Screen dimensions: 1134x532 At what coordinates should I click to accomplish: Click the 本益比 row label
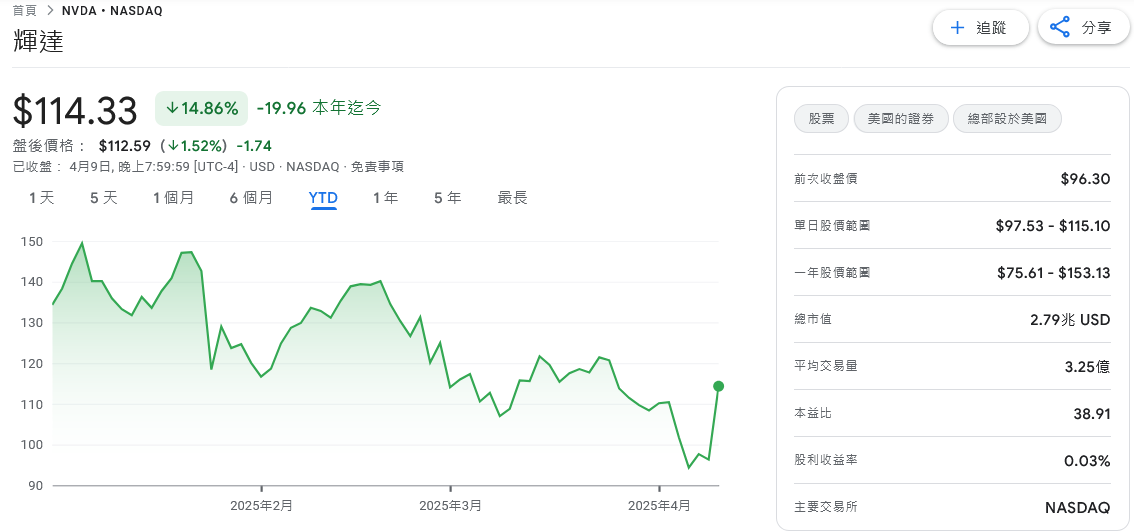pyautogui.click(x=813, y=413)
